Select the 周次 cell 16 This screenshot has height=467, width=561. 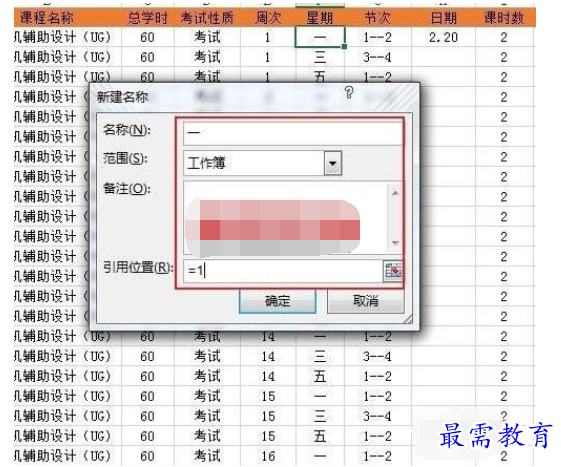268,456
